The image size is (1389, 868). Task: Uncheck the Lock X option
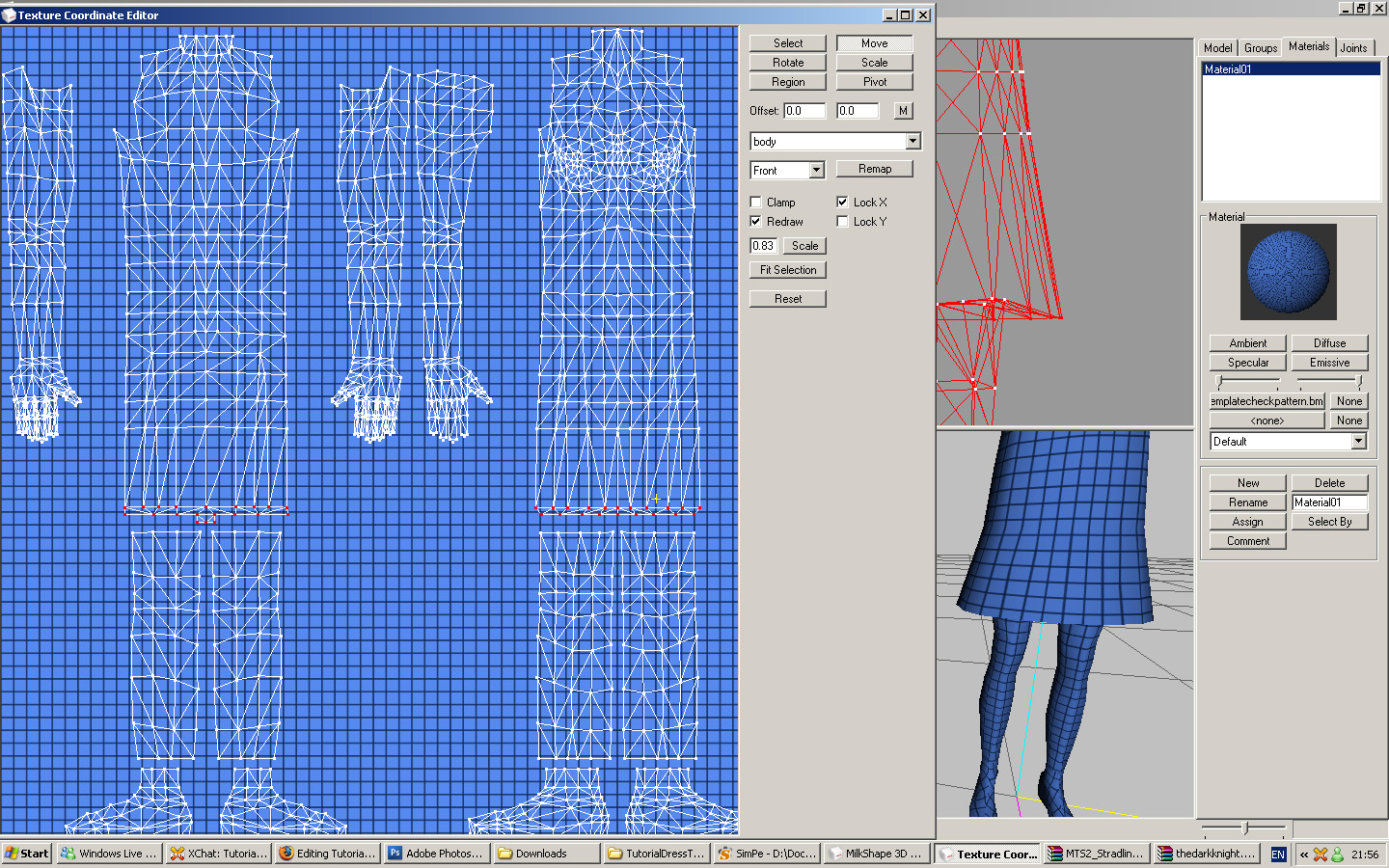[x=842, y=203]
